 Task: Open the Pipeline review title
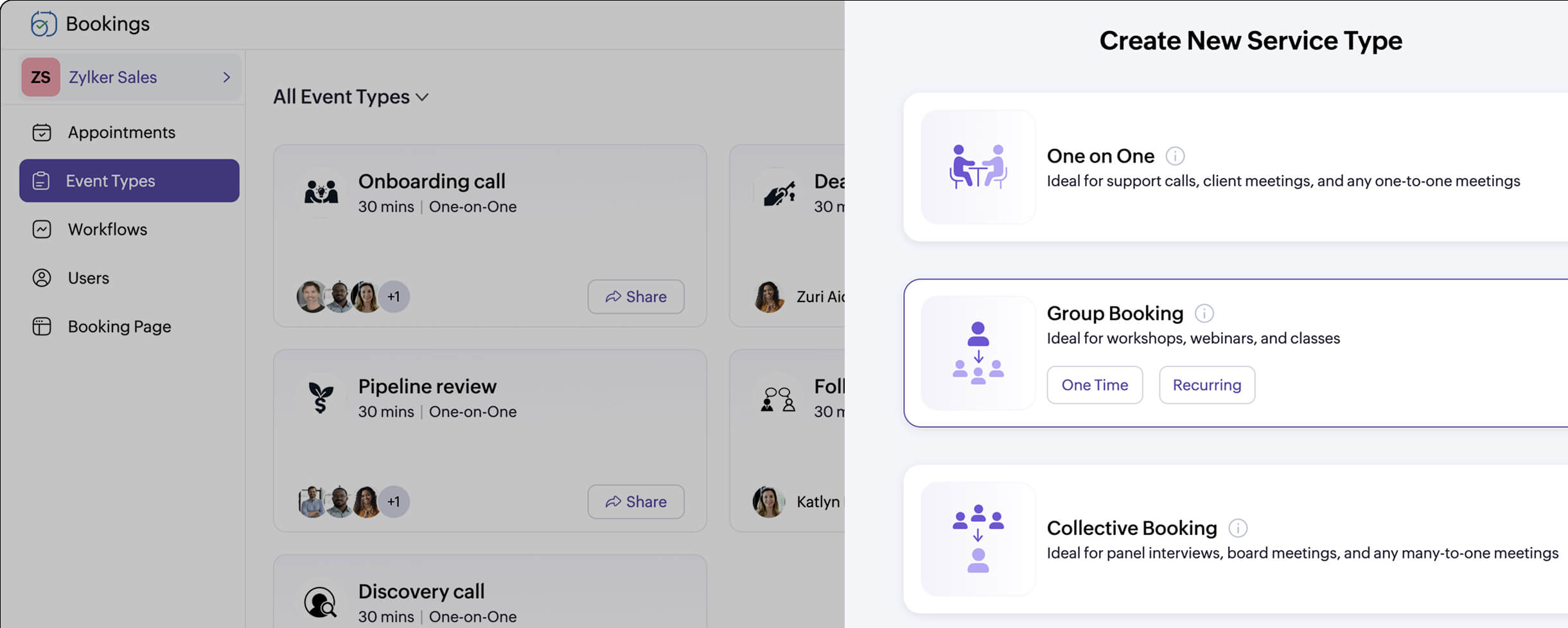(x=427, y=386)
